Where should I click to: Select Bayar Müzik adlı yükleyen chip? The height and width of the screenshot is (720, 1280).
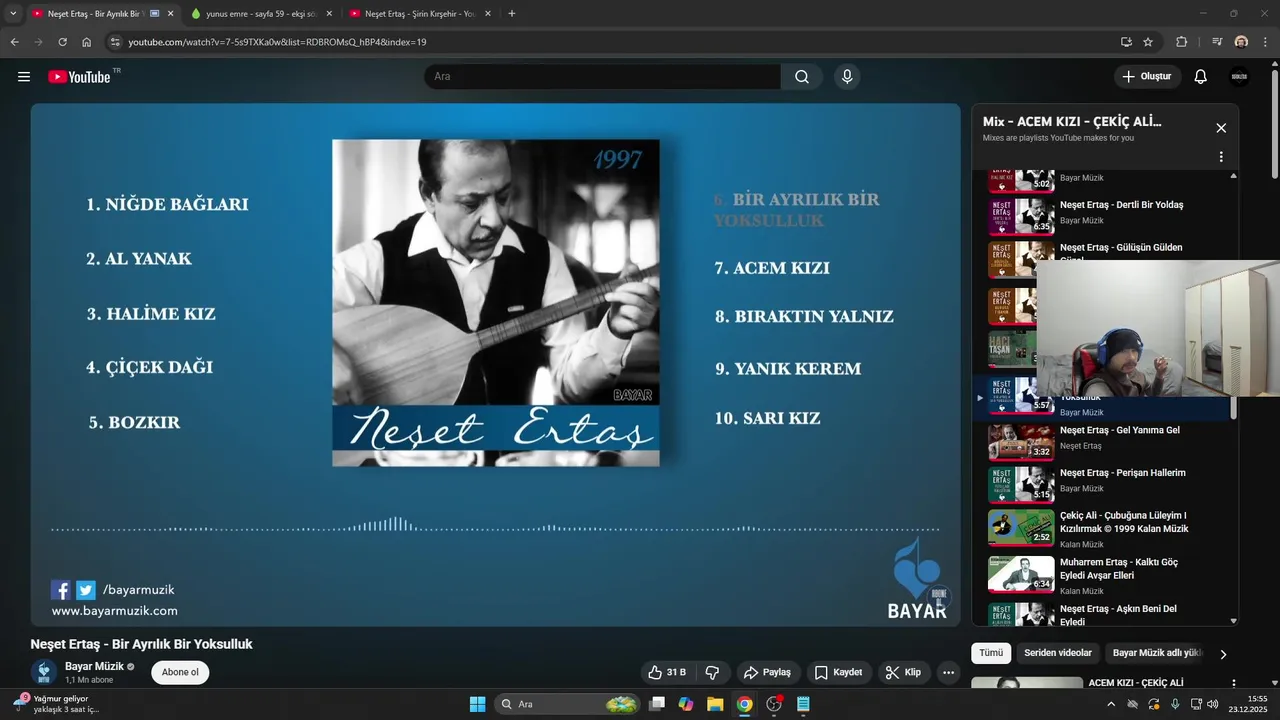pyautogui.click(x=1157, y=653)
